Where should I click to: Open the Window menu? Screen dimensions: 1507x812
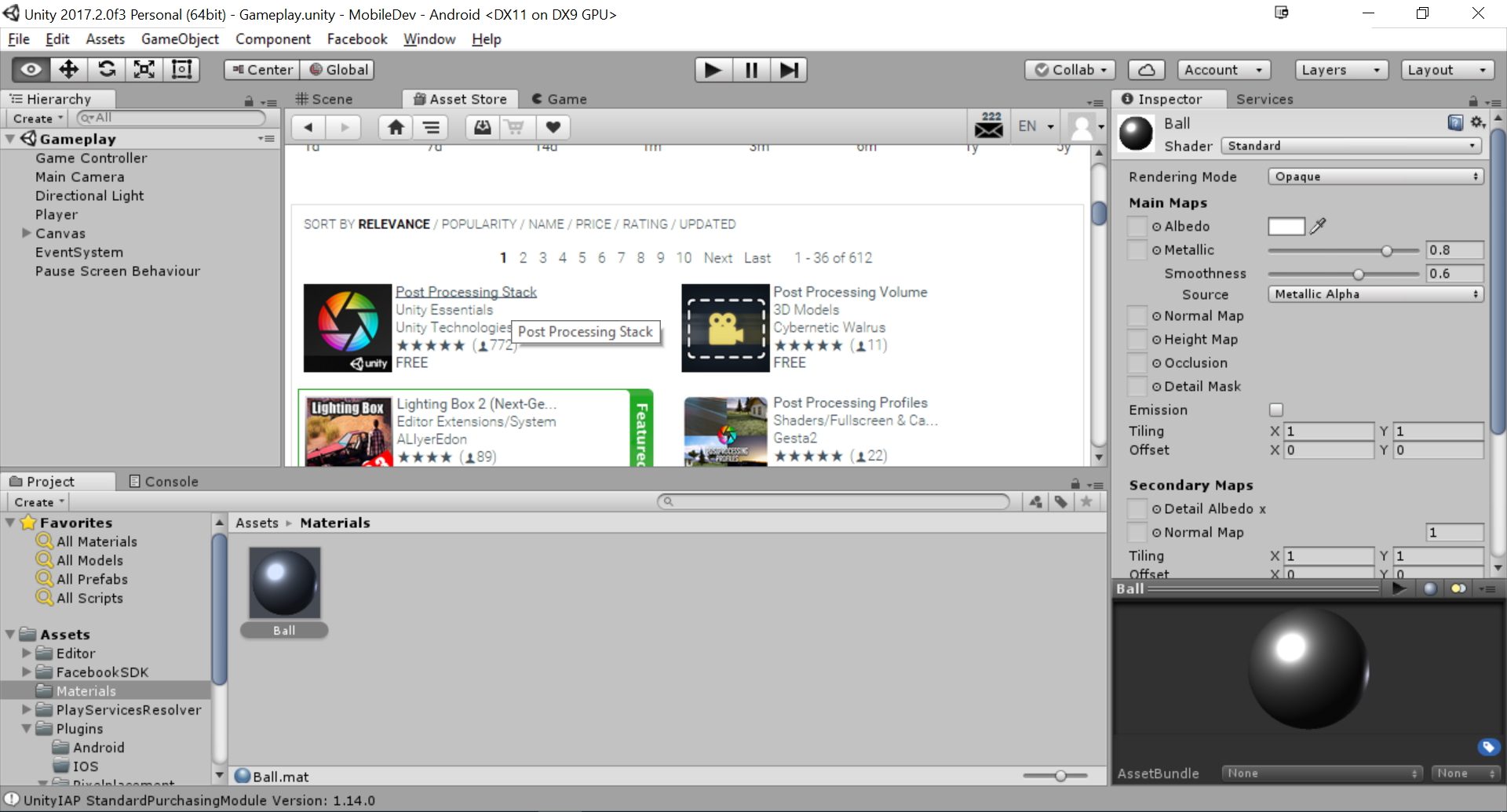pos(429,39)
